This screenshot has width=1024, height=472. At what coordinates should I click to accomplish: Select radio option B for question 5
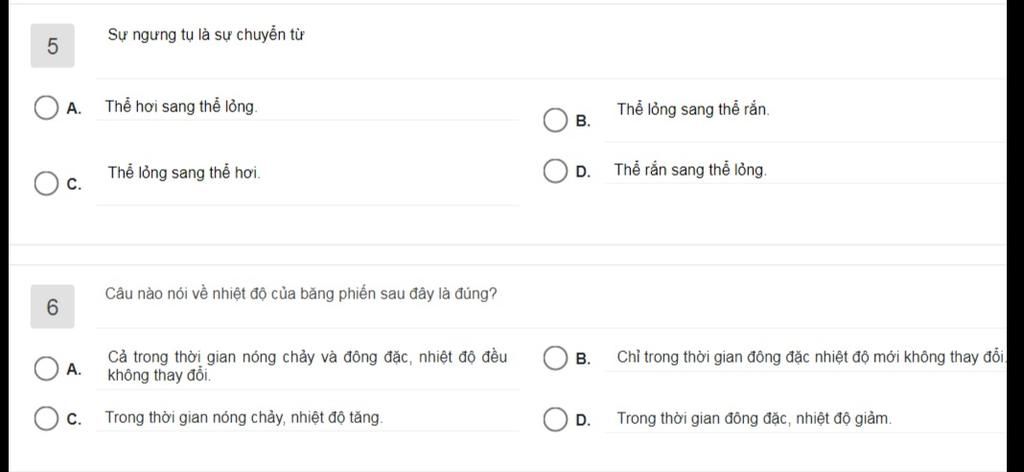point(555,121)
